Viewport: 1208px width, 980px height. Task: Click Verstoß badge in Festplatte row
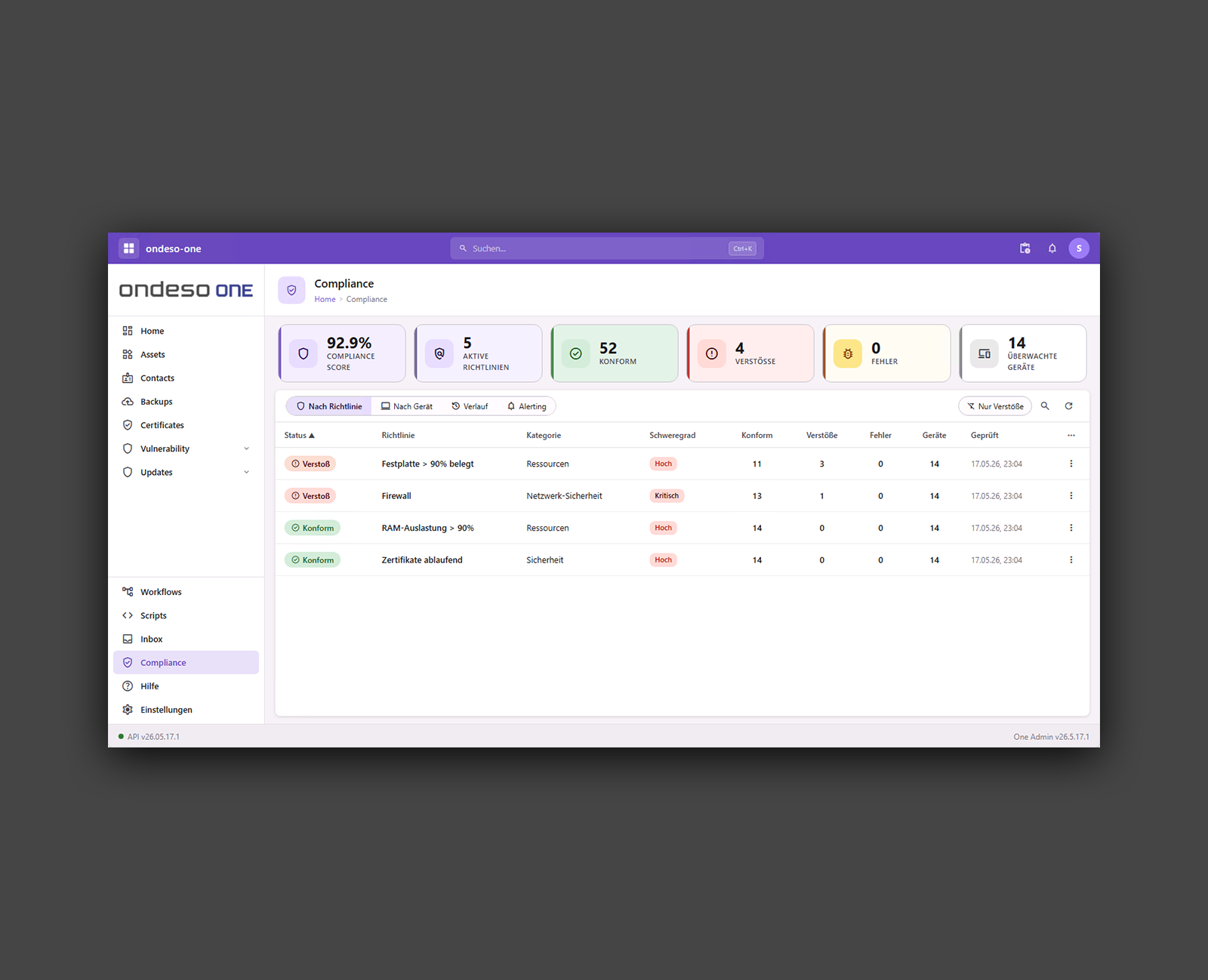pyautogui.click(x=310, y=464)
